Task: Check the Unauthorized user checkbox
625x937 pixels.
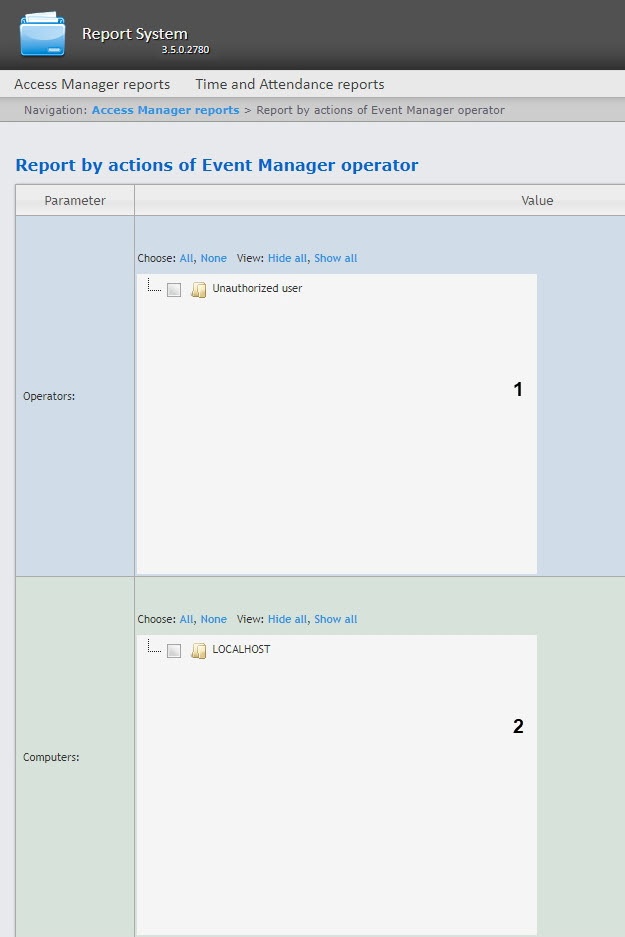Action: tap(174, 290)
